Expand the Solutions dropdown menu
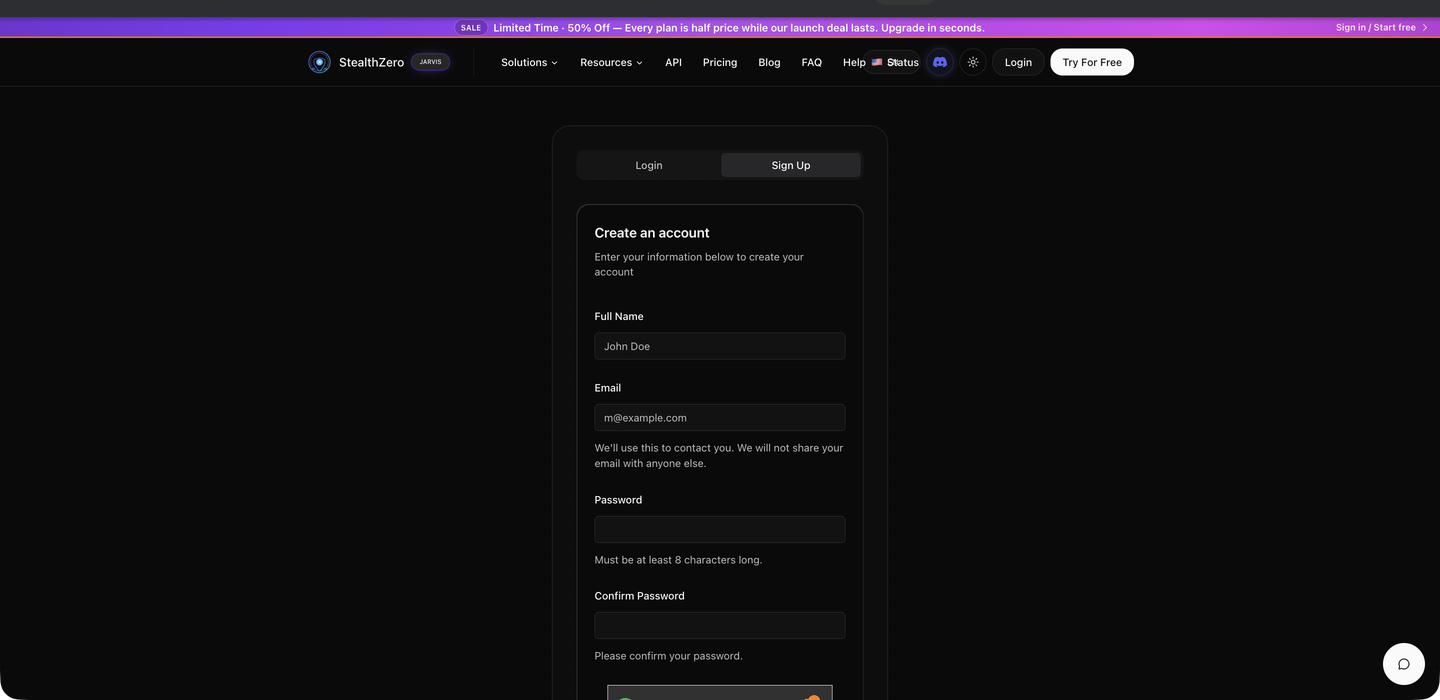1440x700 pixels. pos(529,62)
